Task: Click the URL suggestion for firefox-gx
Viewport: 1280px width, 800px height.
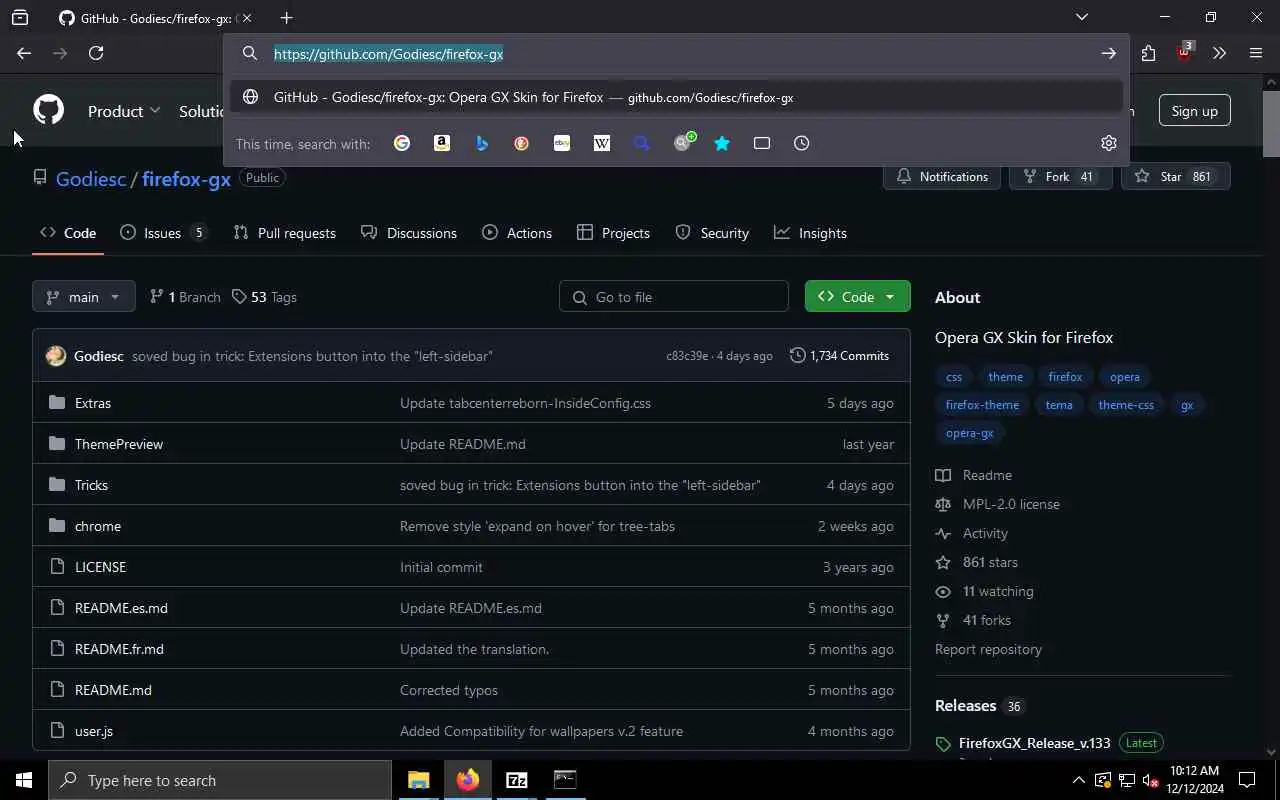Action: point(676,97)
